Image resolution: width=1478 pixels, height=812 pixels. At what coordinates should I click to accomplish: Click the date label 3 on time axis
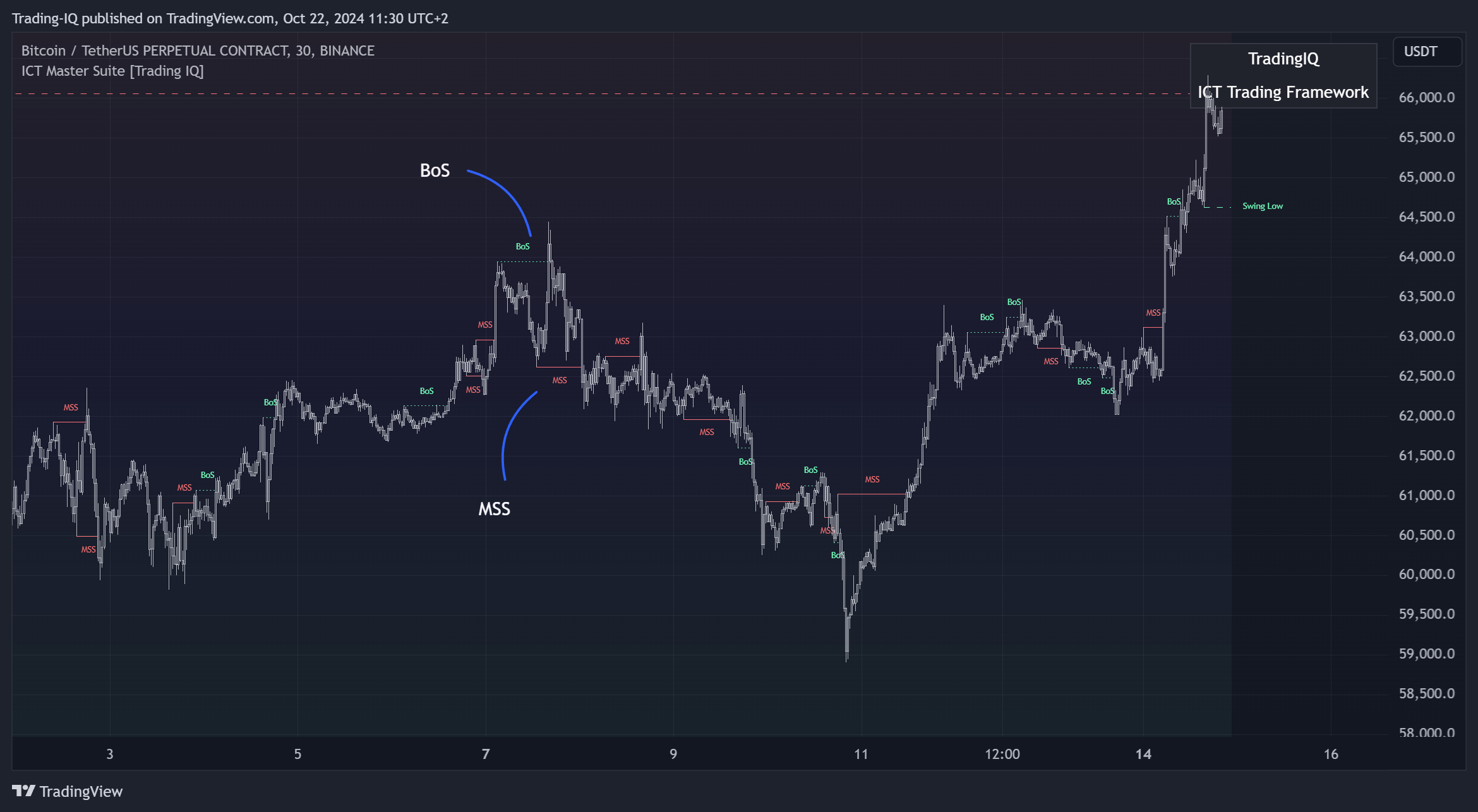click(110, 754)
